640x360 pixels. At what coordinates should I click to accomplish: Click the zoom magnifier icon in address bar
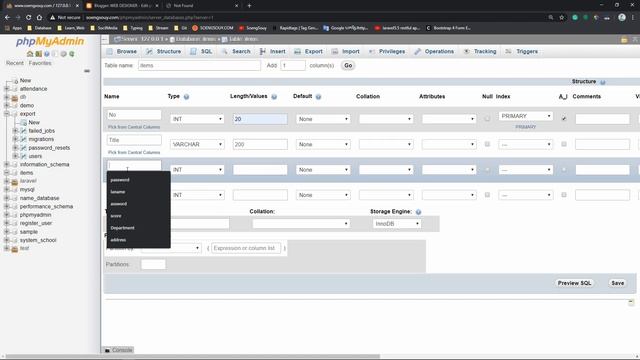551,18
